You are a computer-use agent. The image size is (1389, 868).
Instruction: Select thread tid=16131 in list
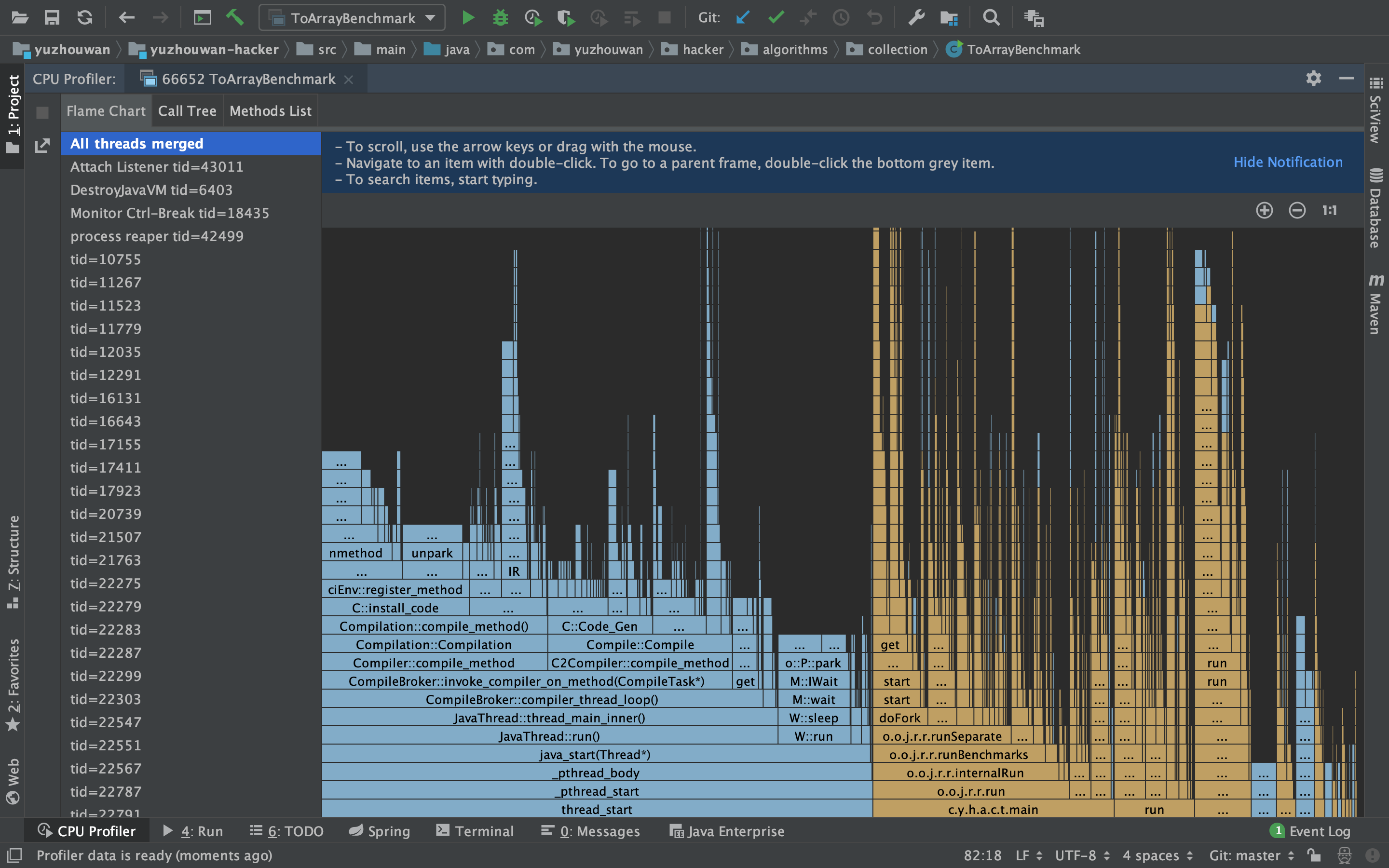coord(106,398)
